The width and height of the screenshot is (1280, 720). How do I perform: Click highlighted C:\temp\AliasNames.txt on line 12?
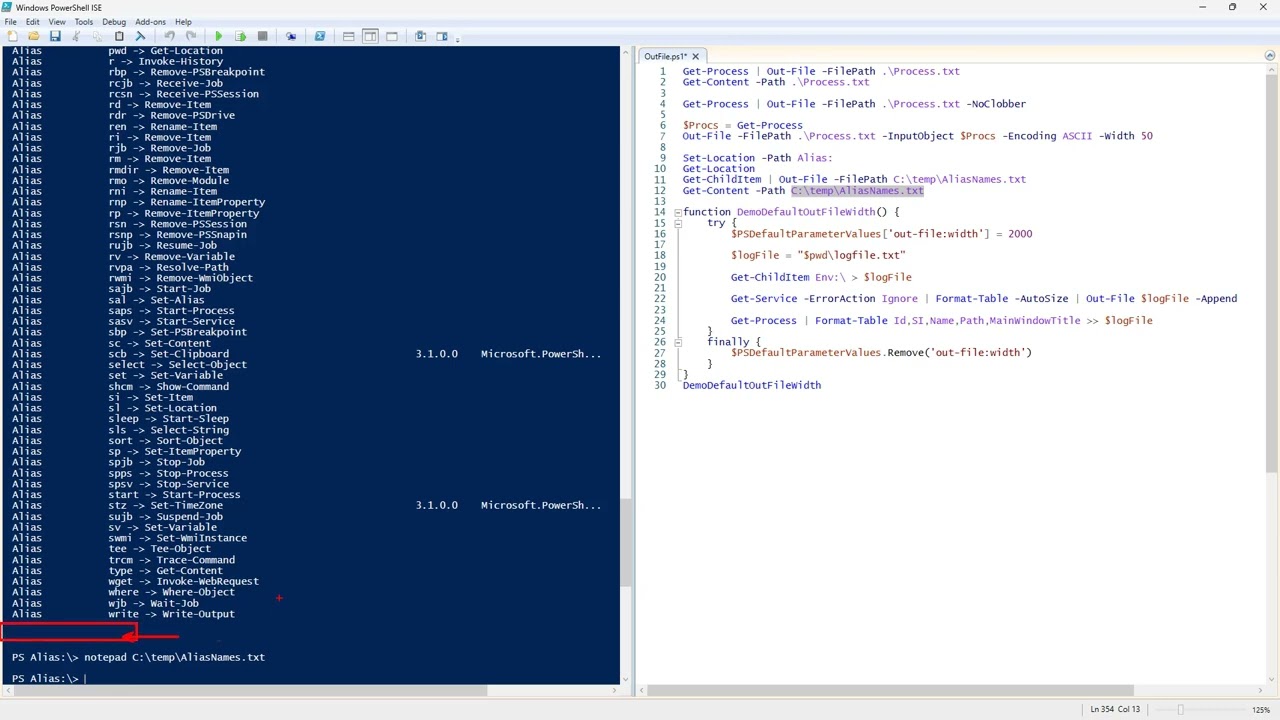coord(857,191)
